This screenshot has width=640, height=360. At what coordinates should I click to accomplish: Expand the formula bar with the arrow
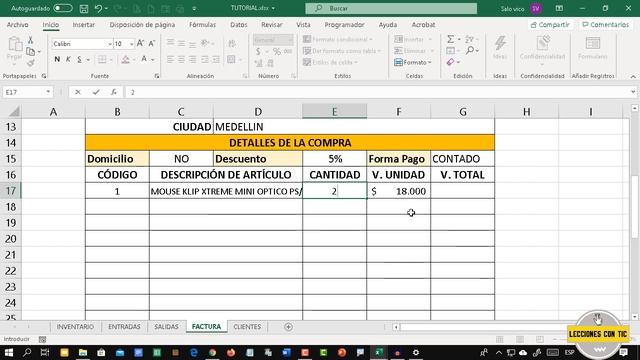coord(633,92)
